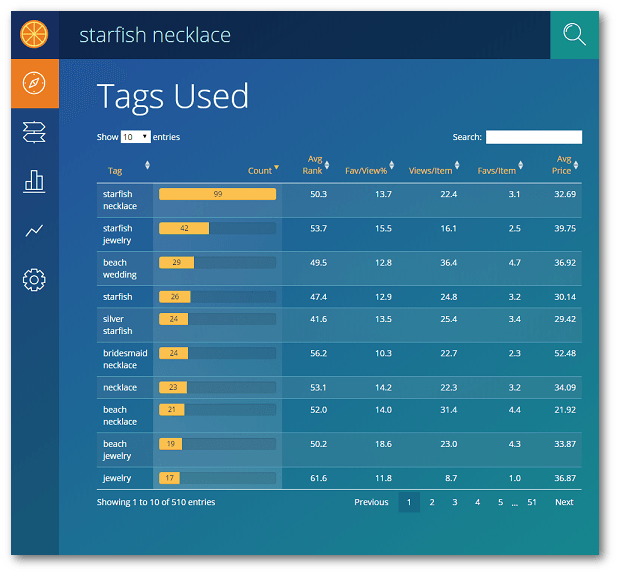The image size is (618, 574).
Task: Click Views/Item value 36.4
Action: click(x=449, y=263)
